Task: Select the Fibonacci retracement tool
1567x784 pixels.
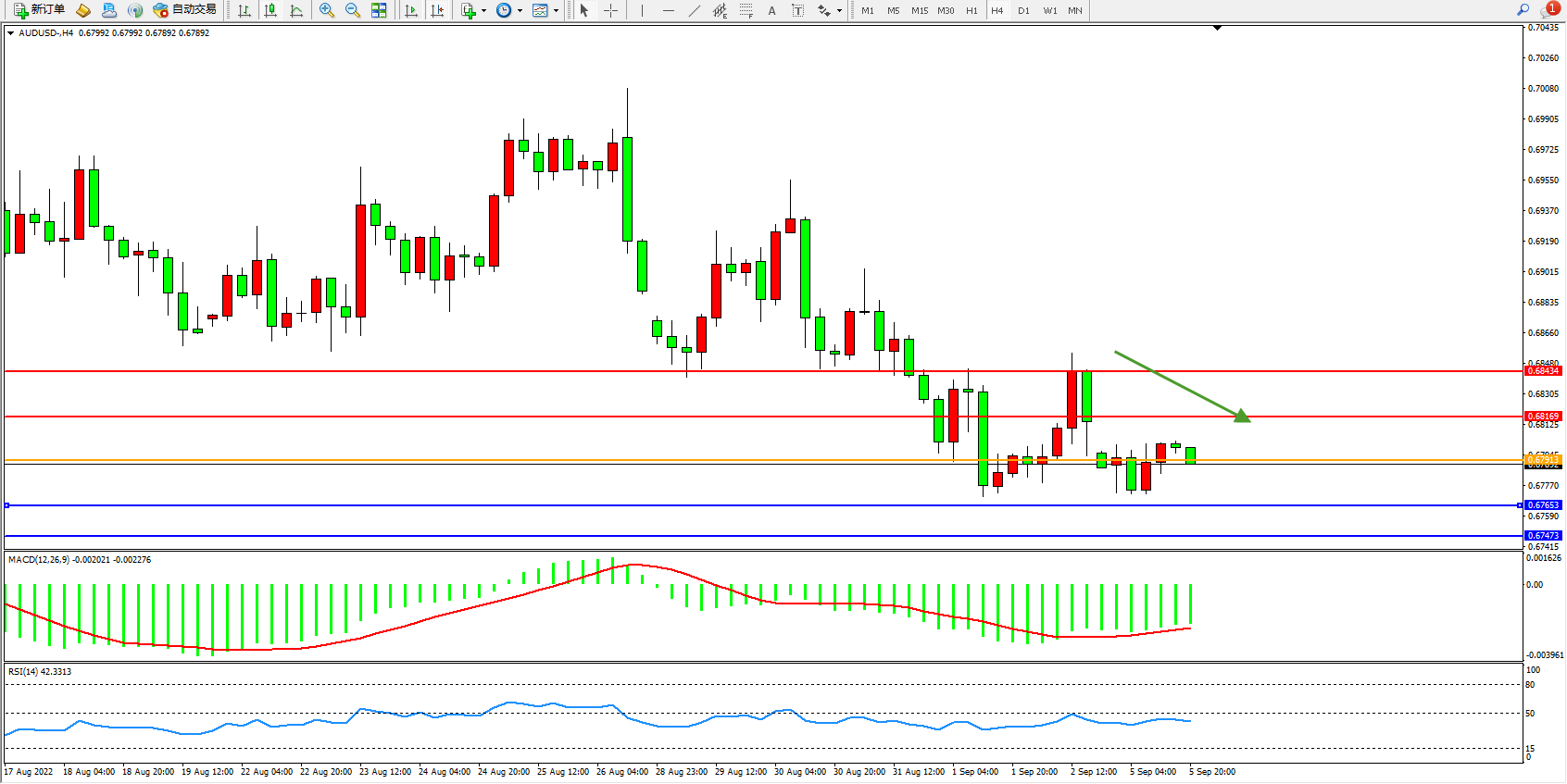Action: click(x=746, y=10)
